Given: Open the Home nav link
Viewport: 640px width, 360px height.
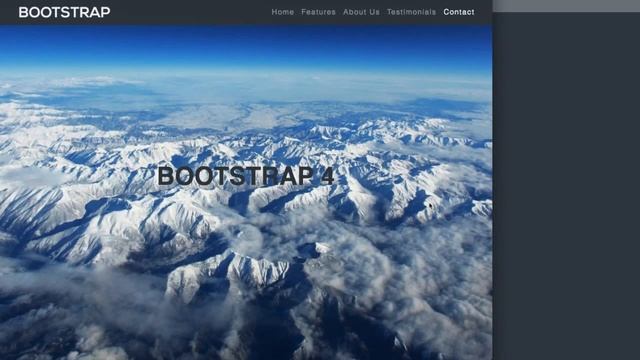Looking at the screenshot, I should click(282, 12).
